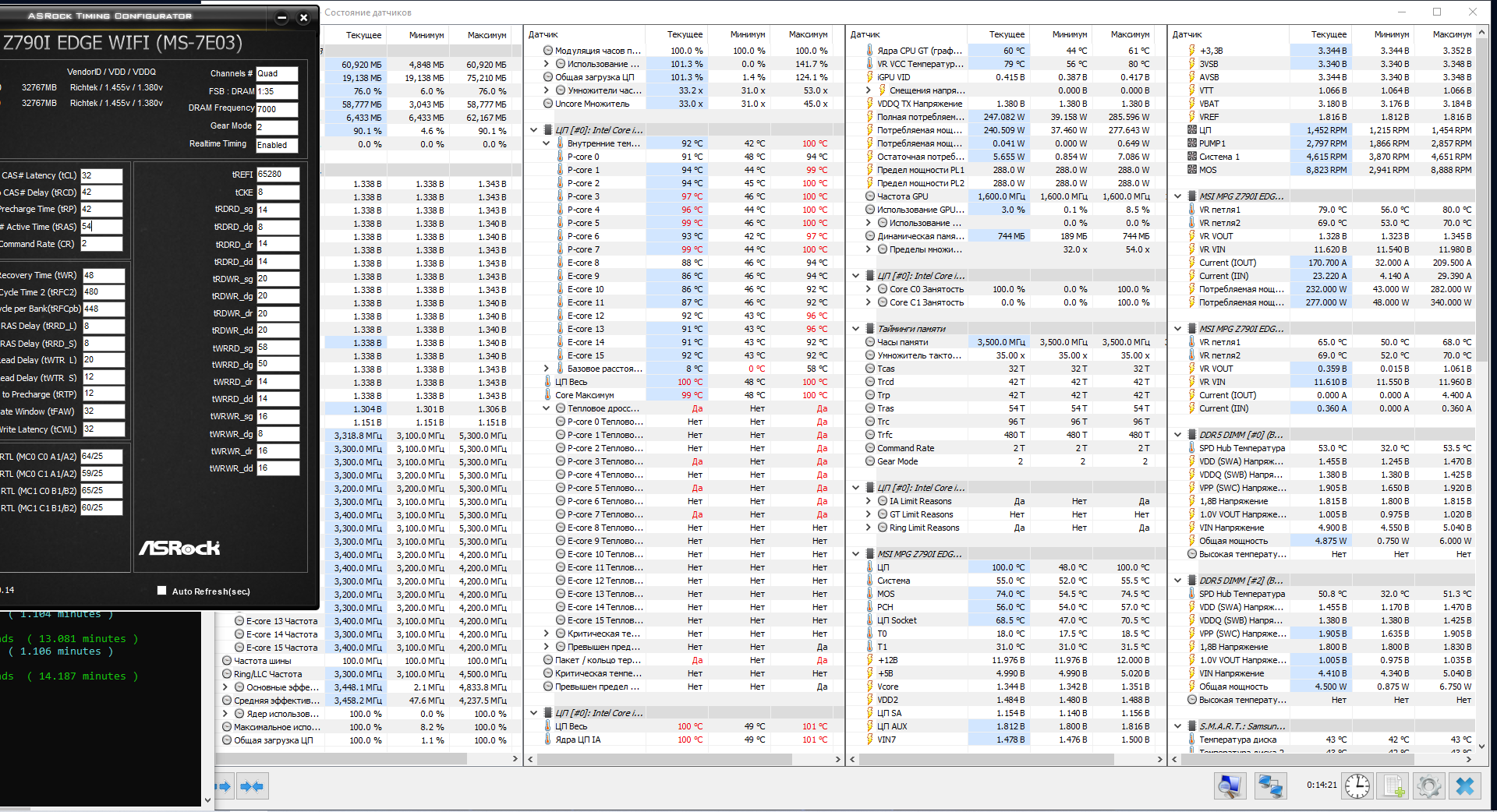Close sensors with the blue X icon
Image resolution: width=1497 pixels, height=812 pixels.
(x=1465, y=786)
